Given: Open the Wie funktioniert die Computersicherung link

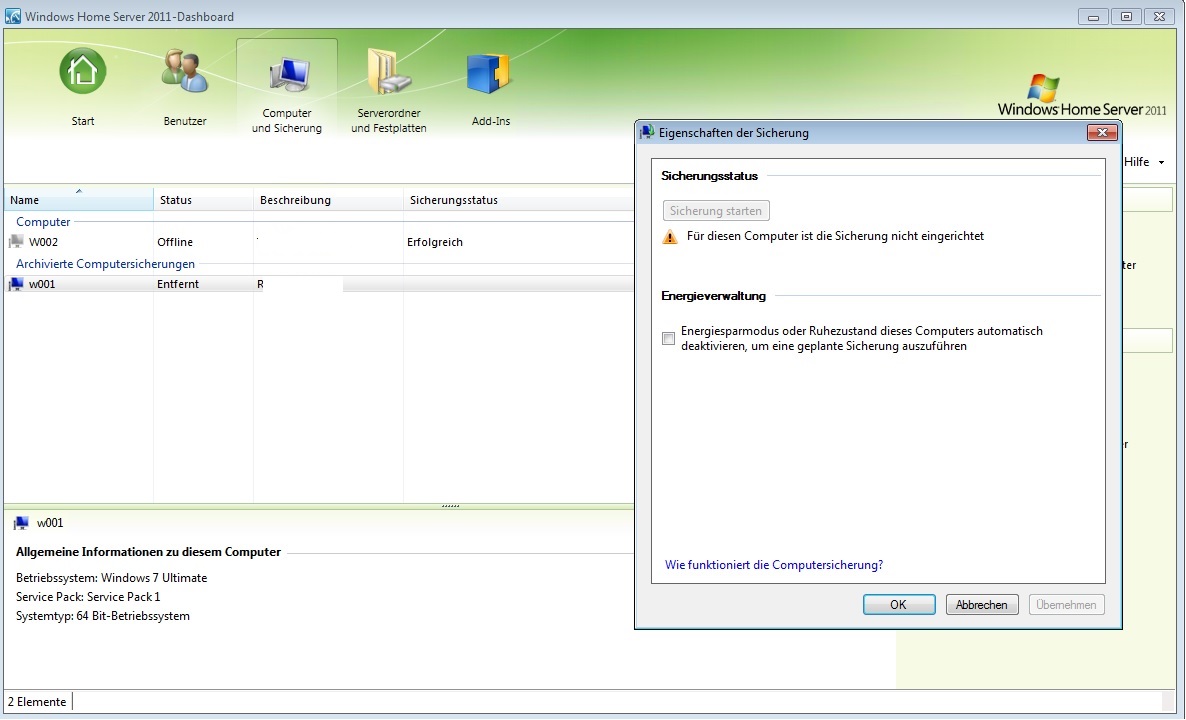Looking at the screenshot, I should click(x=774, y=565).
